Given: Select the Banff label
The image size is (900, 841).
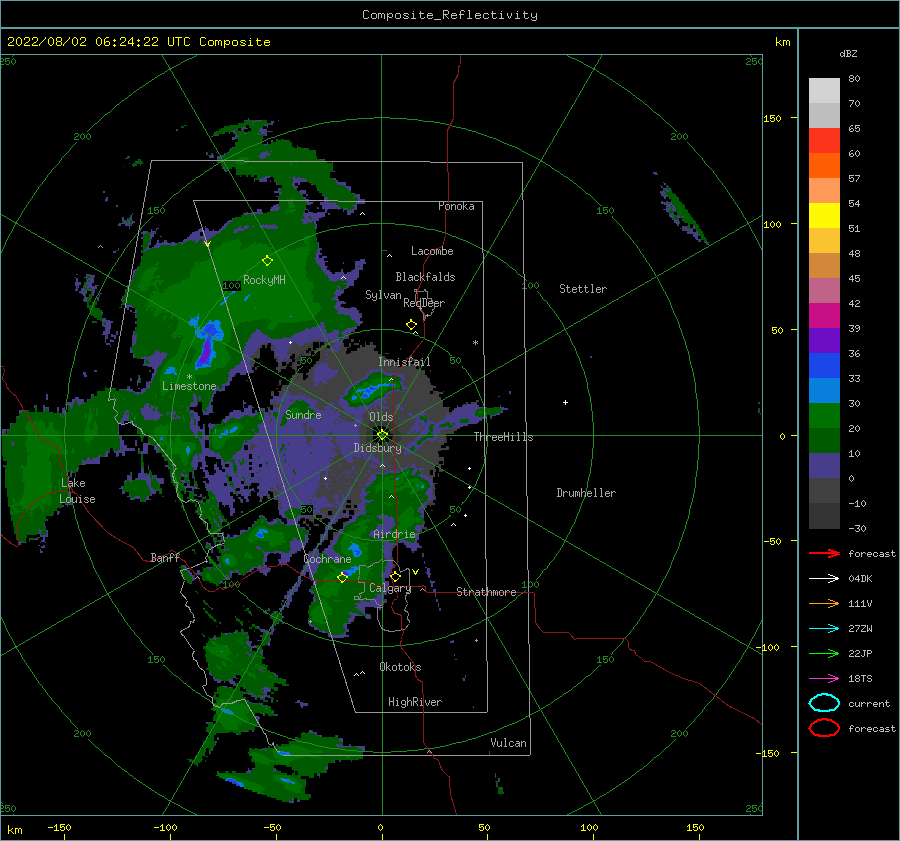Looking at the screenshot, I should (165, 557).
